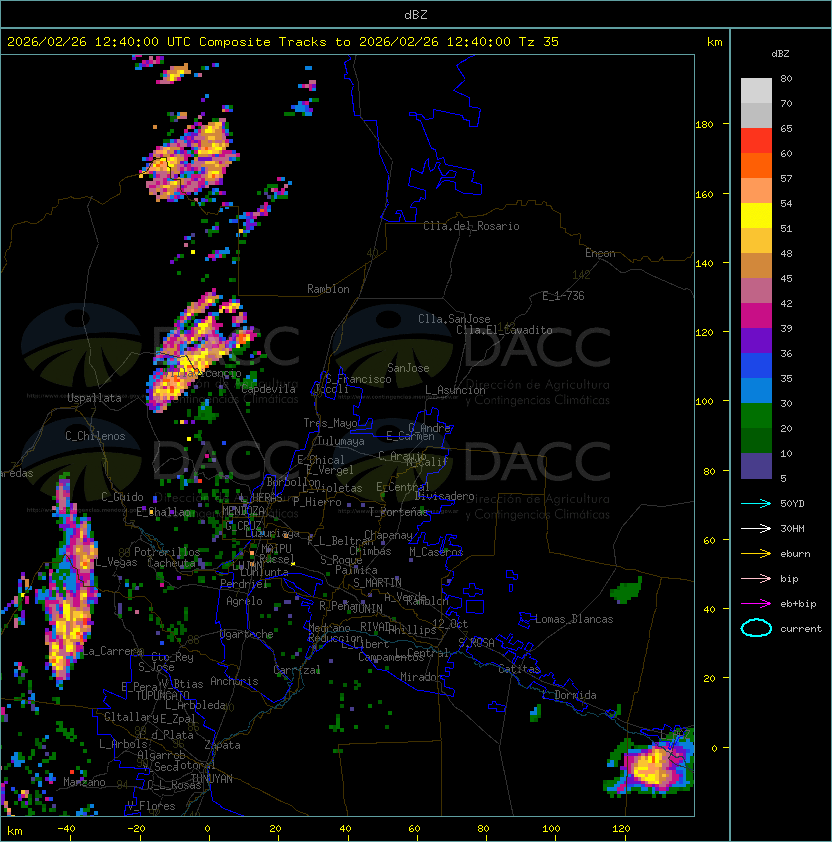The width and height of the screenshot is (832, 842).
Task: Click the Manzano map label
Action: coord(84,782)
